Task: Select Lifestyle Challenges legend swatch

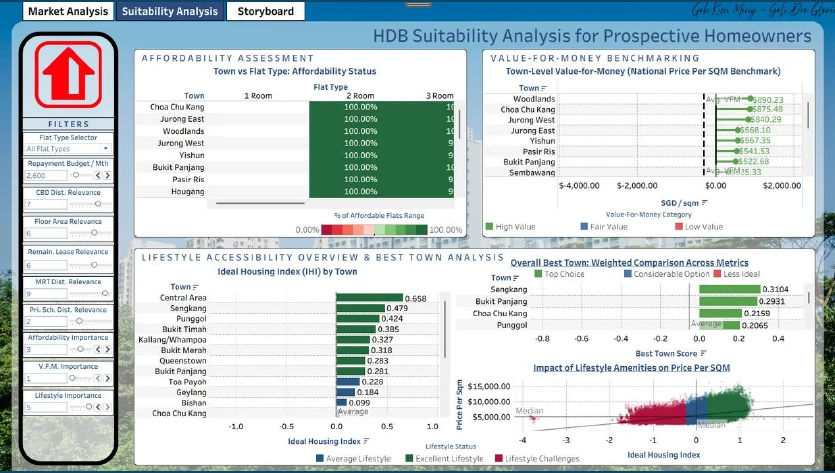Action: coord(498,458)
